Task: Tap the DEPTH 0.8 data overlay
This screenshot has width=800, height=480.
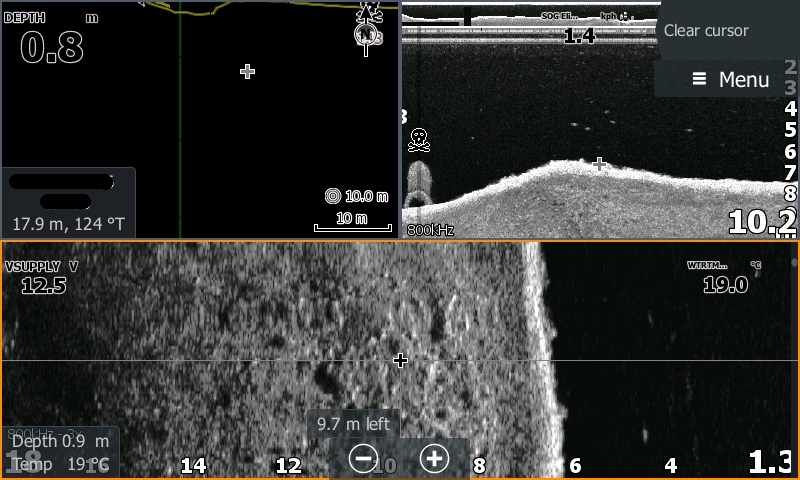Action: click(x=52, y=40)
